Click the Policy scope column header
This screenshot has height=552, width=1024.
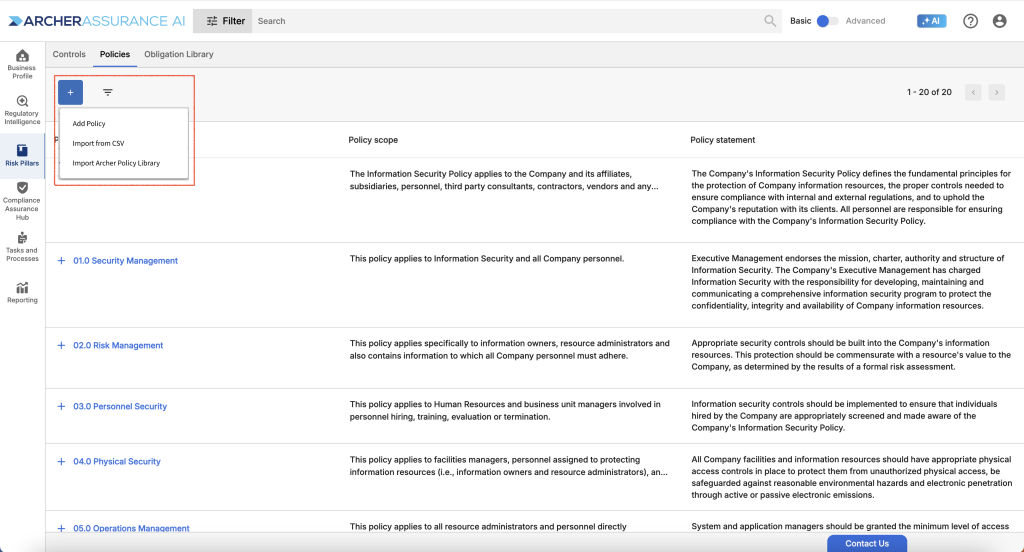pos(373,140)
